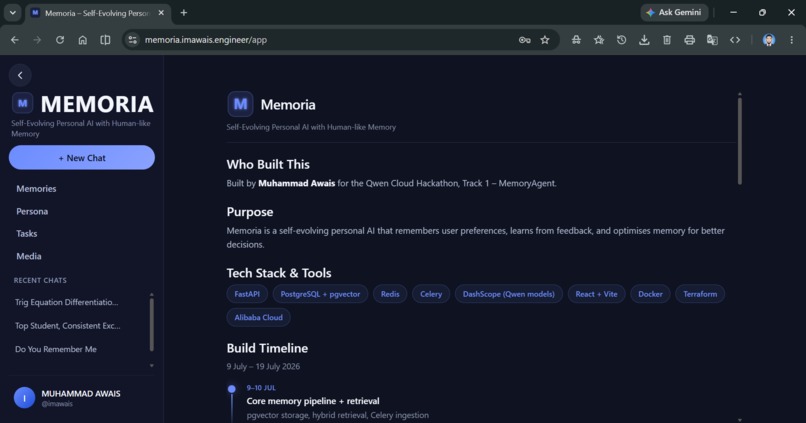Screen dimensions: 806x423
Task: Click the Memoria M logo in the sidebar
Action: point(23,103)
